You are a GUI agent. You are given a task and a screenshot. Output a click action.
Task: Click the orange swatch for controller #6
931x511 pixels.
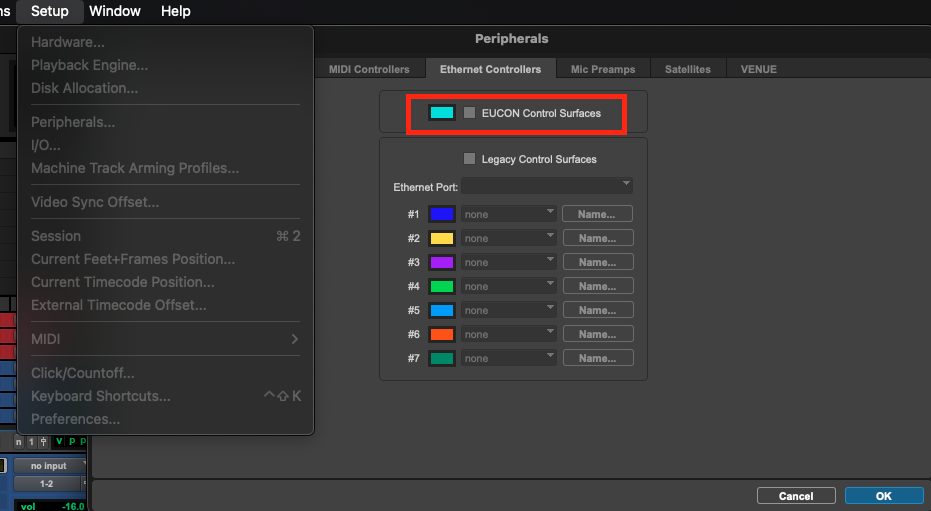[x=442, y=334]
